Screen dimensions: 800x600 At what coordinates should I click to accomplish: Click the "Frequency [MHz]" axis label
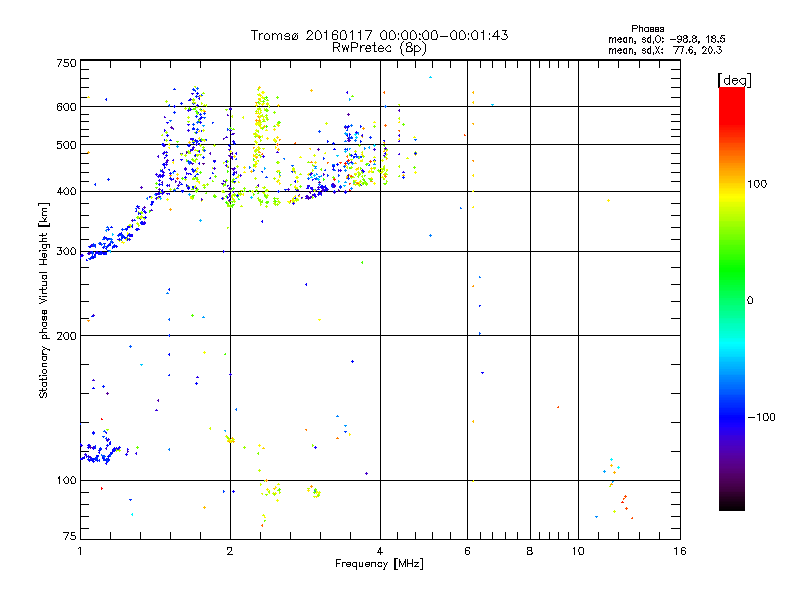point(379,564)
